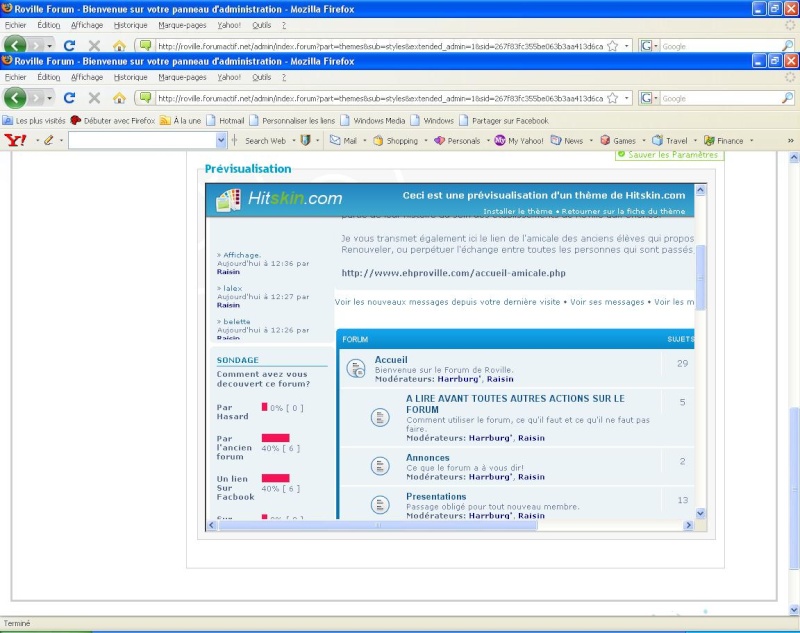The width and height of the screenshot is (800, 633).
Task: Open the Édition menu in the back Firefox window
Action: pos(48,25)
